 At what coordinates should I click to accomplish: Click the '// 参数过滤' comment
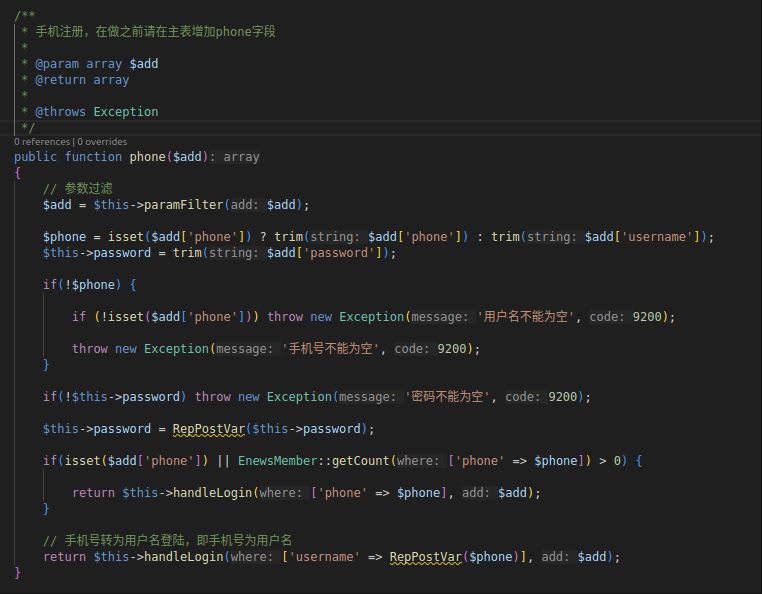(x=78, y=189)
